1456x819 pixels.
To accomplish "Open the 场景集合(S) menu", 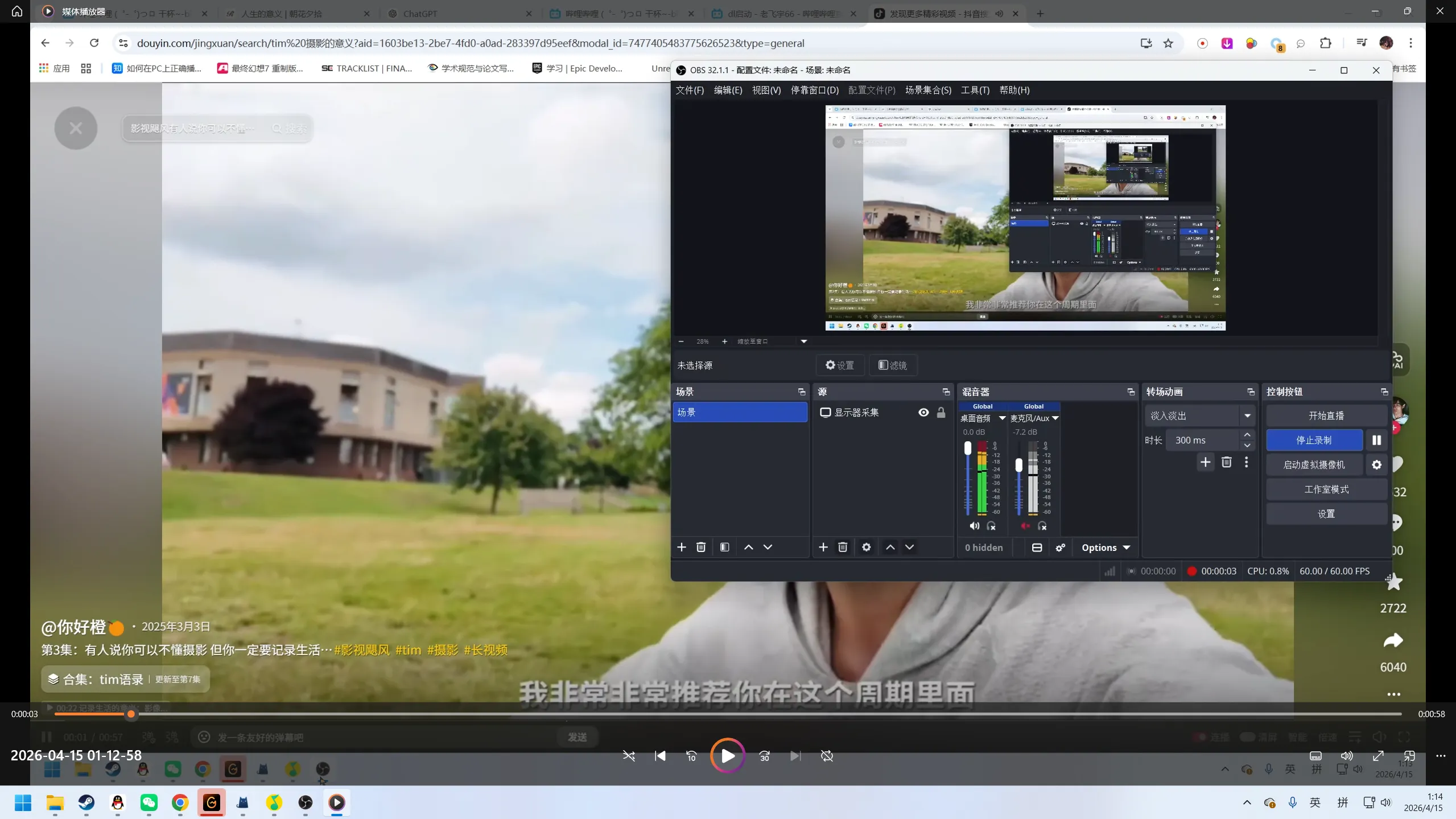I will pos(927,90).
